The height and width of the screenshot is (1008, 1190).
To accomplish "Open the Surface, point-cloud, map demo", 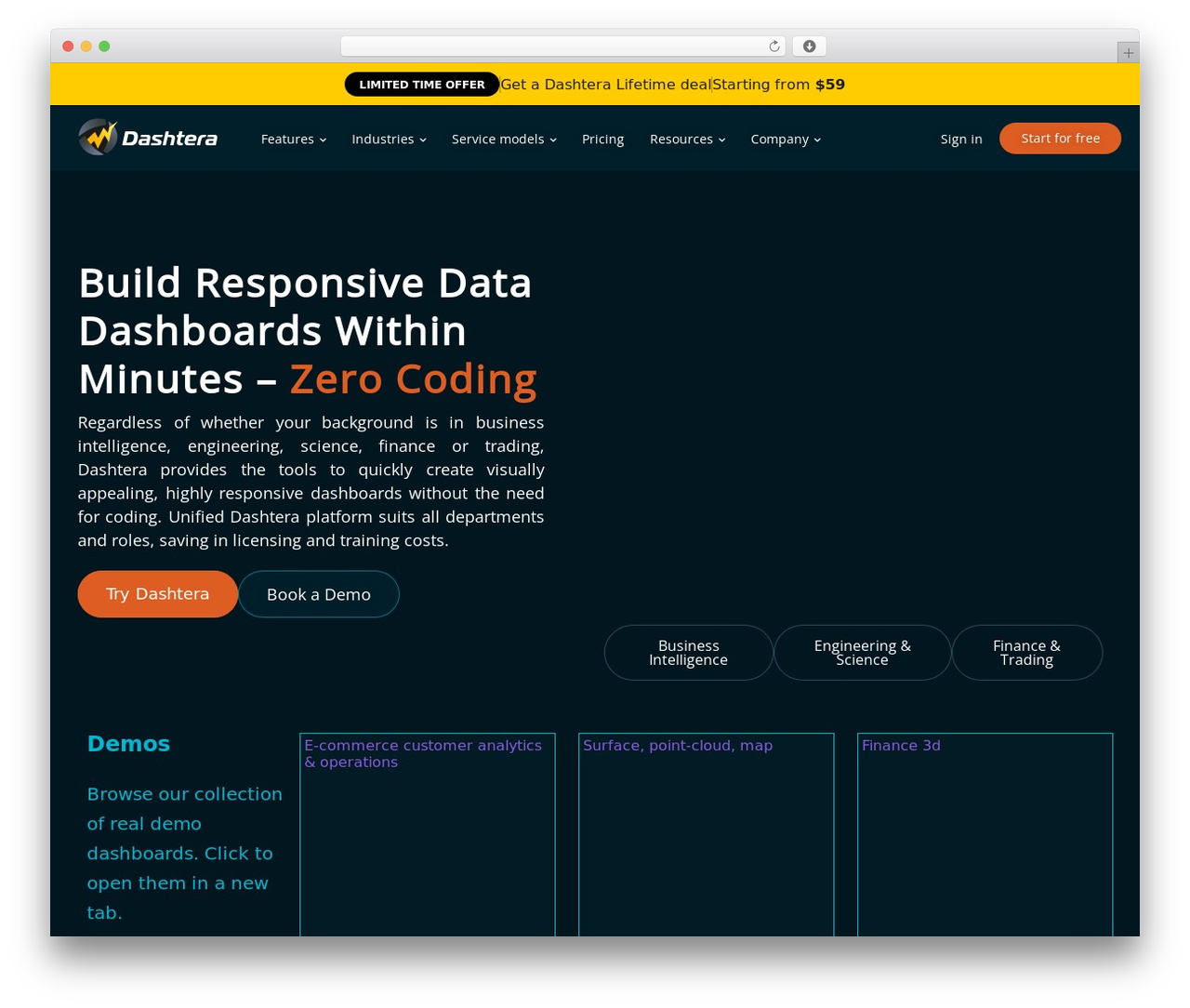I will click(707, 835).
